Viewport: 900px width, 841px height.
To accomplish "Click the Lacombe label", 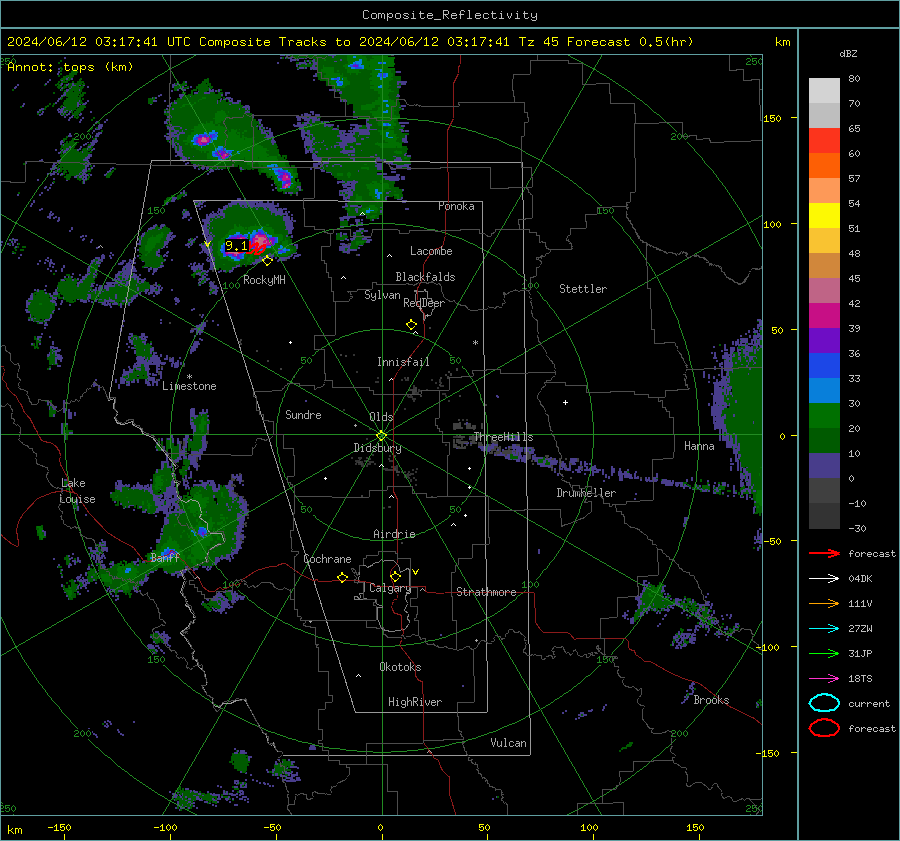I will (x=431, y=251).
